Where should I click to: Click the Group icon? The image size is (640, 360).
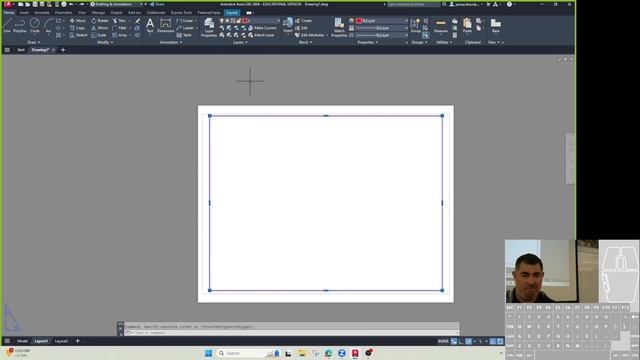point(415,25)
